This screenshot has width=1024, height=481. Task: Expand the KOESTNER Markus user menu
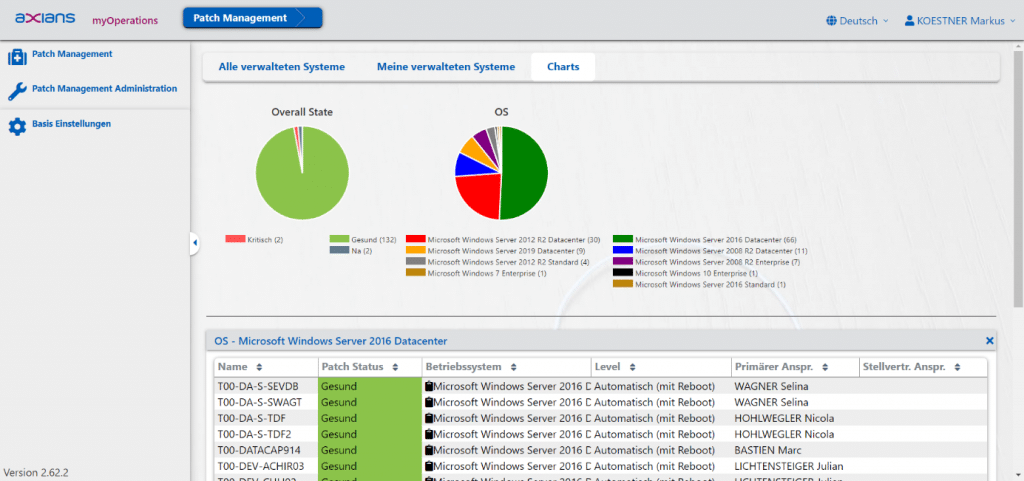click(962, 20)
